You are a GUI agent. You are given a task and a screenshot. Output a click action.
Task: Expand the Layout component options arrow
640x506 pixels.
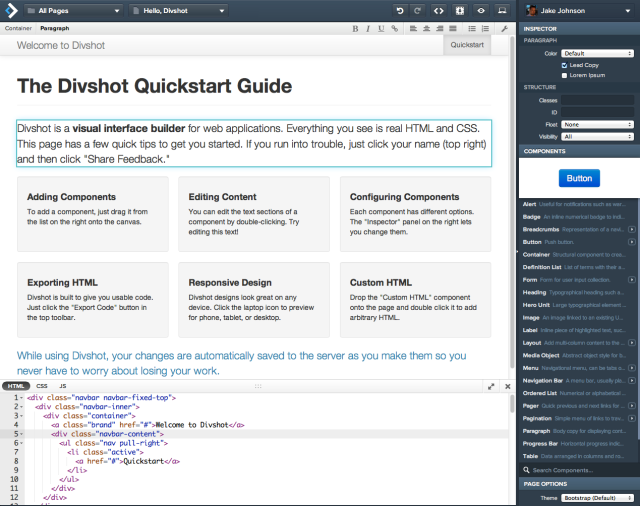[x=631, y=343]
